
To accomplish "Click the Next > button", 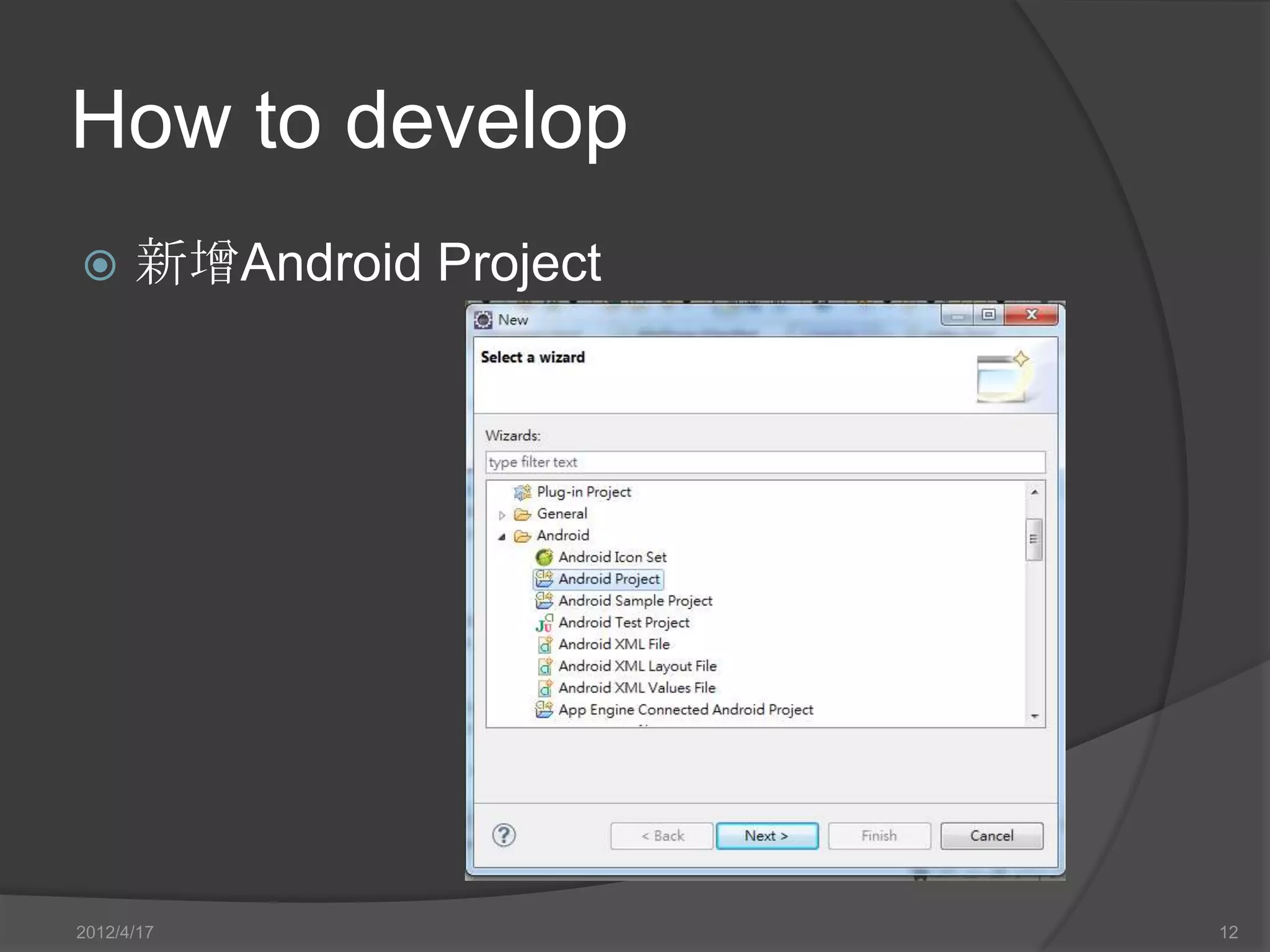I will (767, 836).
